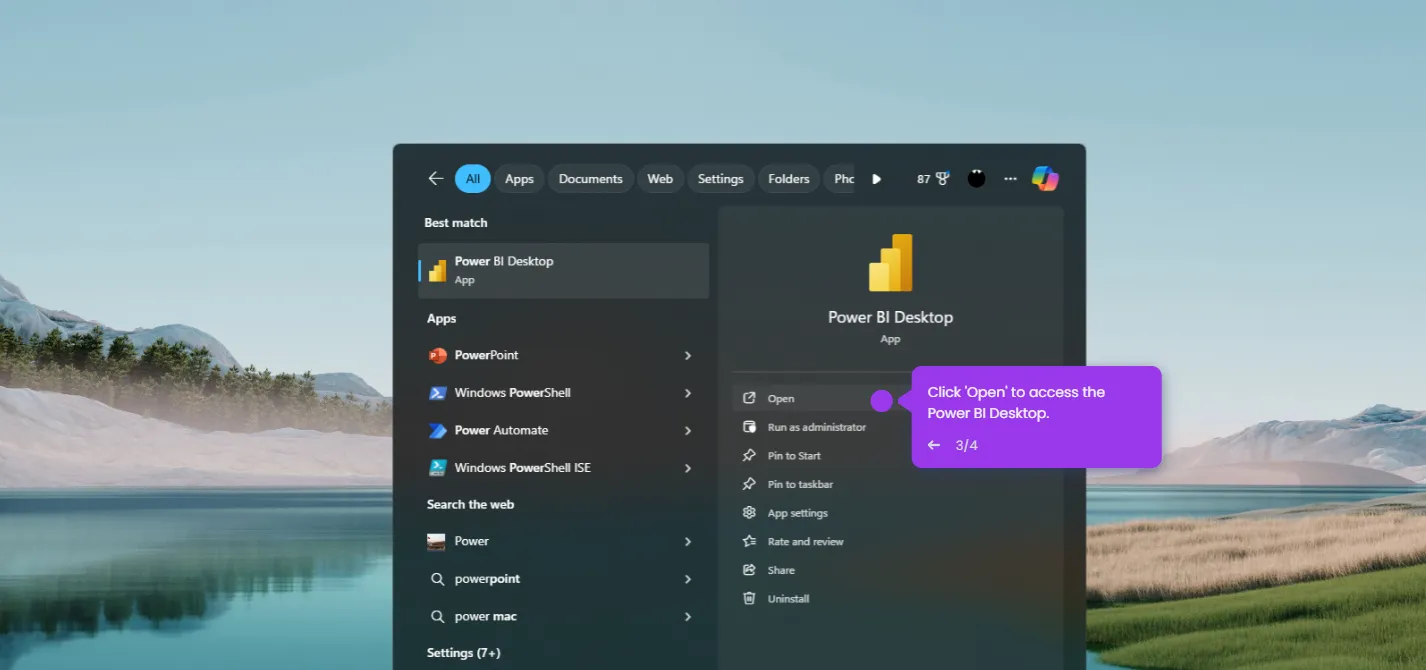This screenshot has height=670, width=1426.
Task: Select the Power Automate result
Action: pos(563,430)
